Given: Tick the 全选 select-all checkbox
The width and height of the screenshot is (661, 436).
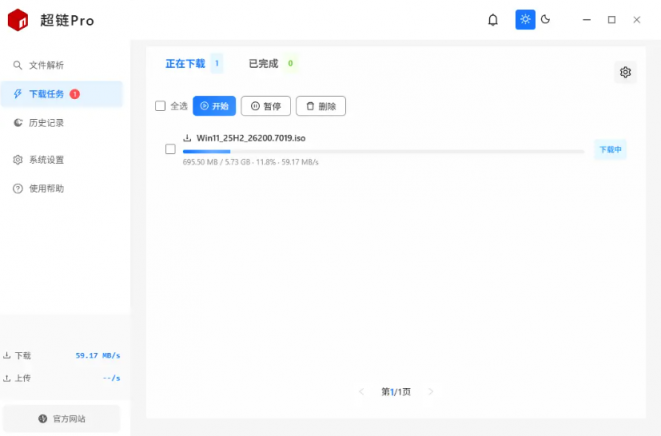Looking at the screenshot, I should tap(160, 106).
